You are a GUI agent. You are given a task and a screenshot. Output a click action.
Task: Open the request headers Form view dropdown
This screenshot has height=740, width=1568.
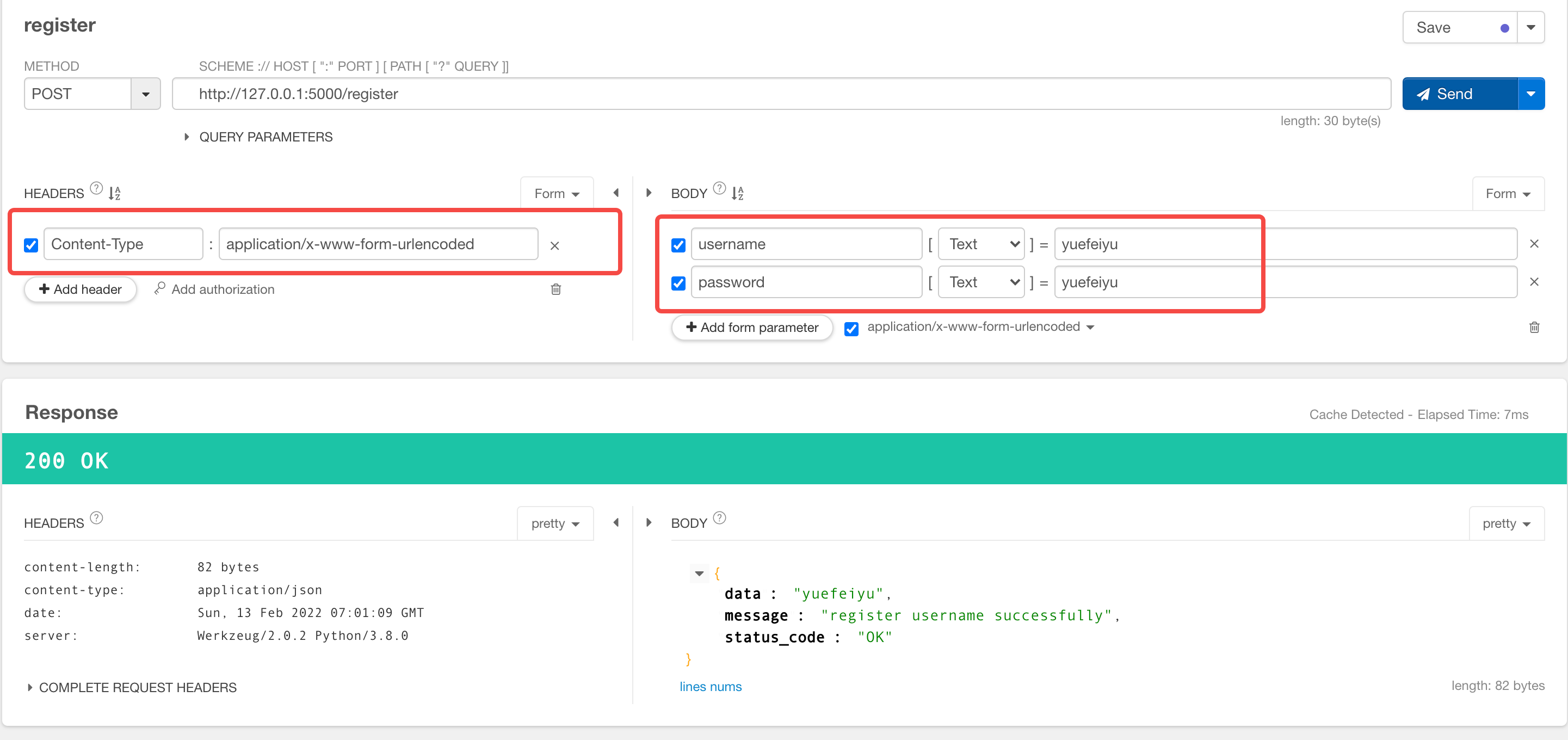pyautogui.click(x=557, y=194)
